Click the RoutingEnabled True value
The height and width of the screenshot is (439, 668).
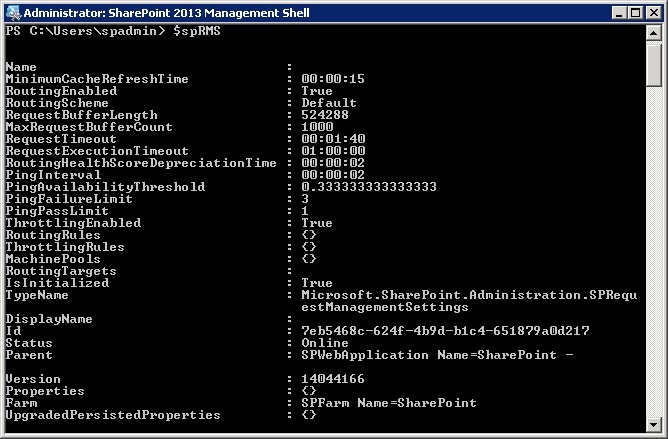(317, 91)
